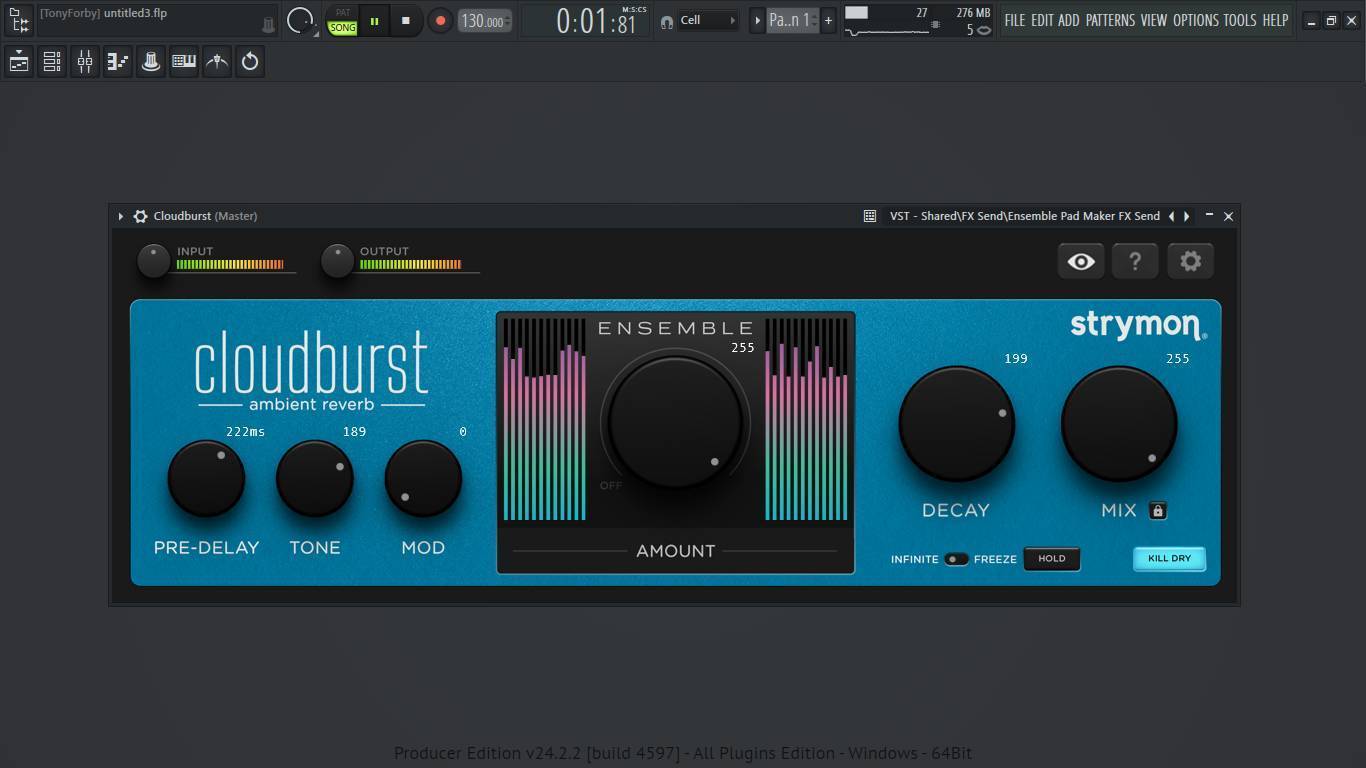
Task: Open the VST preset path dropdown
Action: [1025, 216]
